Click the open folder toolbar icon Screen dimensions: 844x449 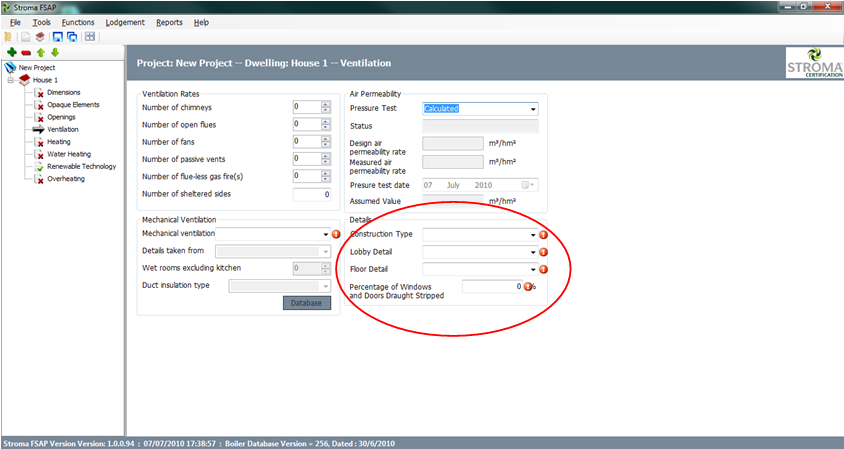(8, 37)
